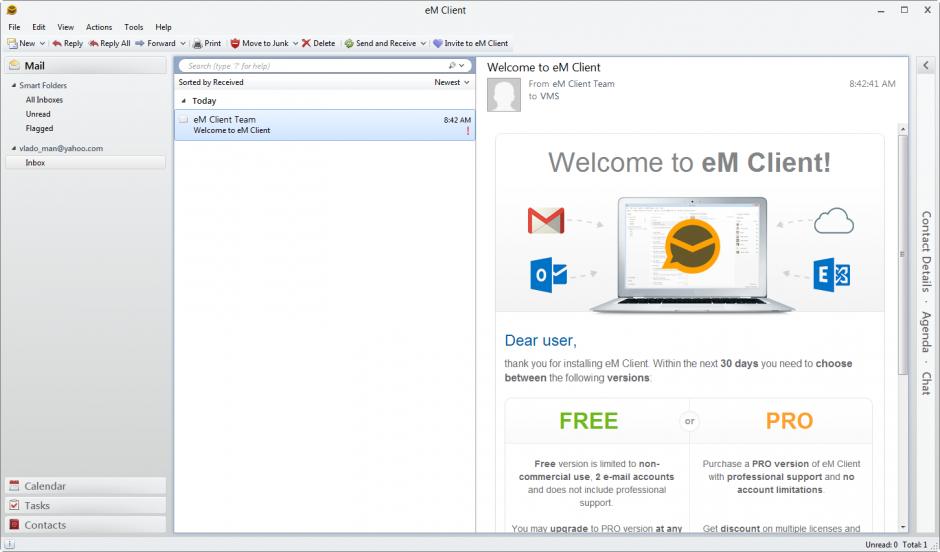Viewport: 940px width, 552px height.
Task: Expand the right sidebar chevron
Action: point(926,65)
